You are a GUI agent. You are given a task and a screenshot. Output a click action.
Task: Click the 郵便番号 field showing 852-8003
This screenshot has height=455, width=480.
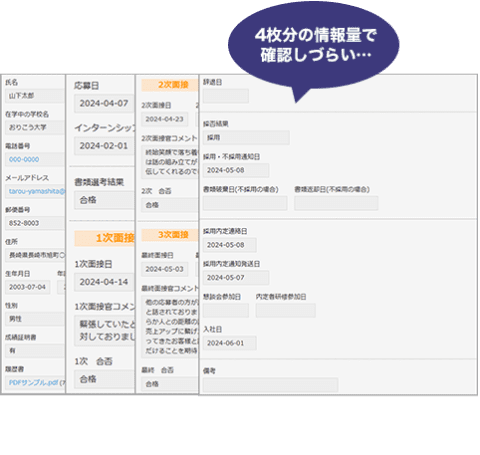[35, 223]
